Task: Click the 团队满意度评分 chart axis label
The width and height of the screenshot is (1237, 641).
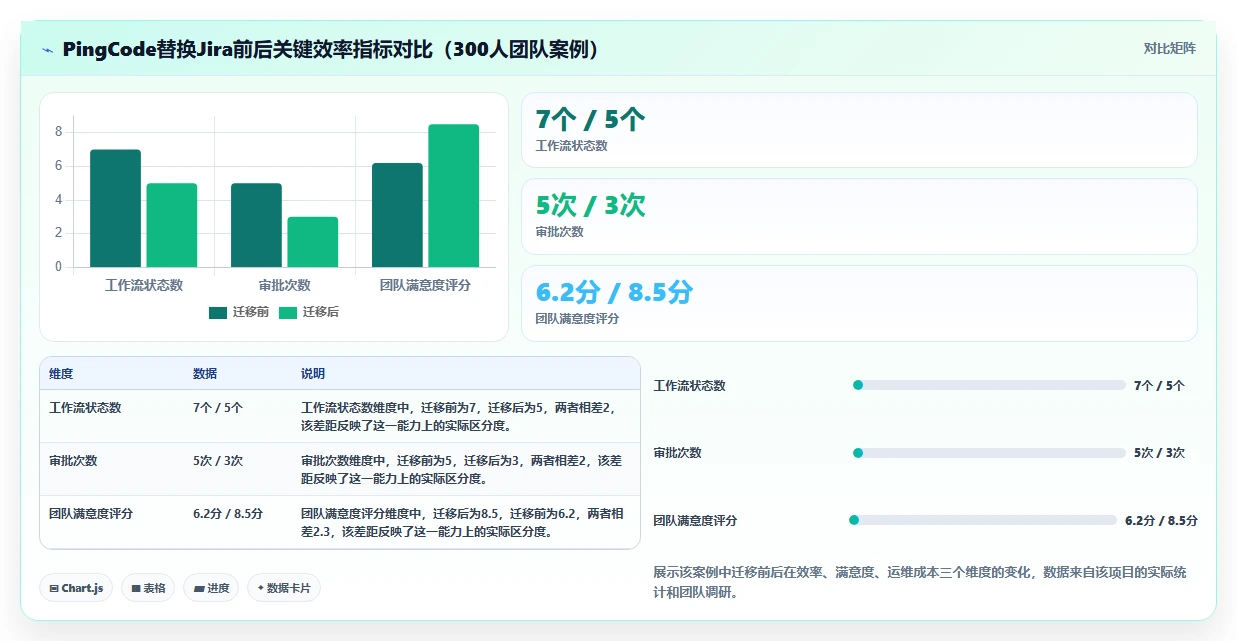Action: pos(425,285)
